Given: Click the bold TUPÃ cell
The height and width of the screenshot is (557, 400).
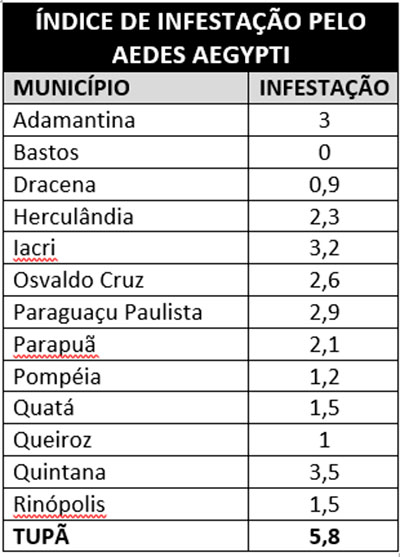Looking at the screenshot, I should [x=126, y=536].
